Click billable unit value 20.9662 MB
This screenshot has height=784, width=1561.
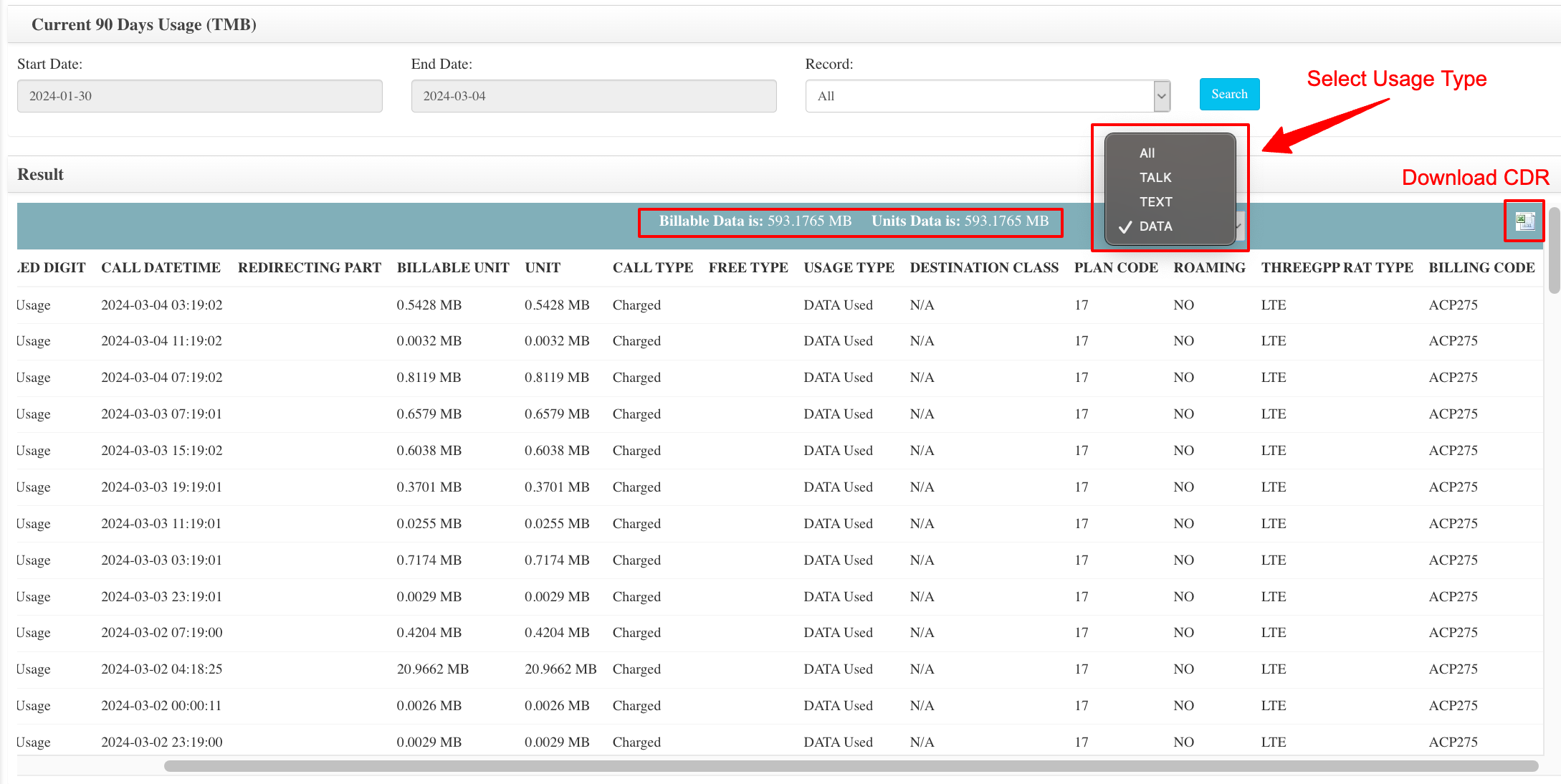pos(433,669)
